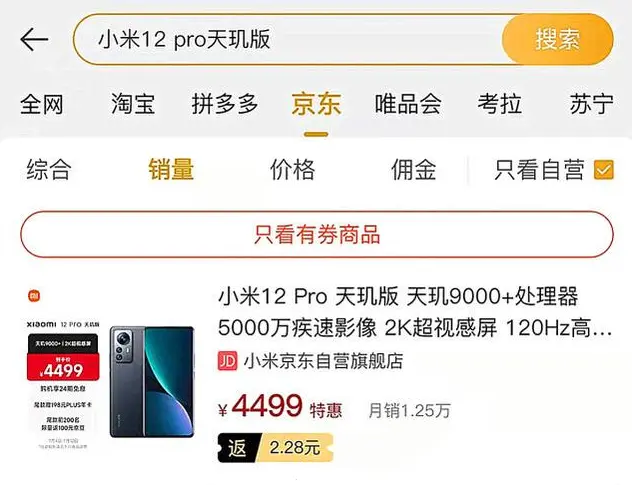This screenshot has width=632, height=485.
Task: Click the orange 搜索 search button
Action: (x=558, y=39)
